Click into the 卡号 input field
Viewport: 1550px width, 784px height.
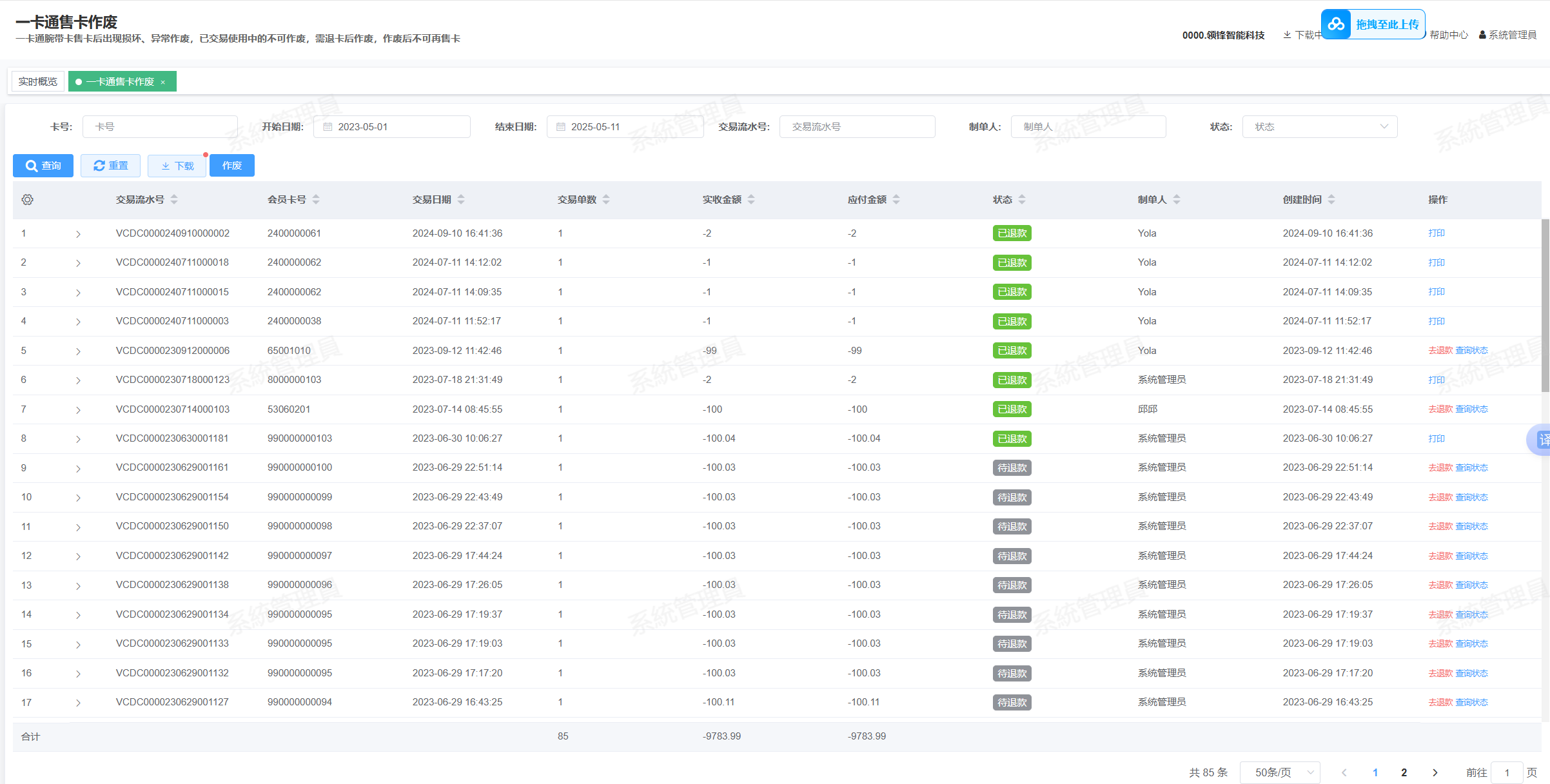(160, 127)
